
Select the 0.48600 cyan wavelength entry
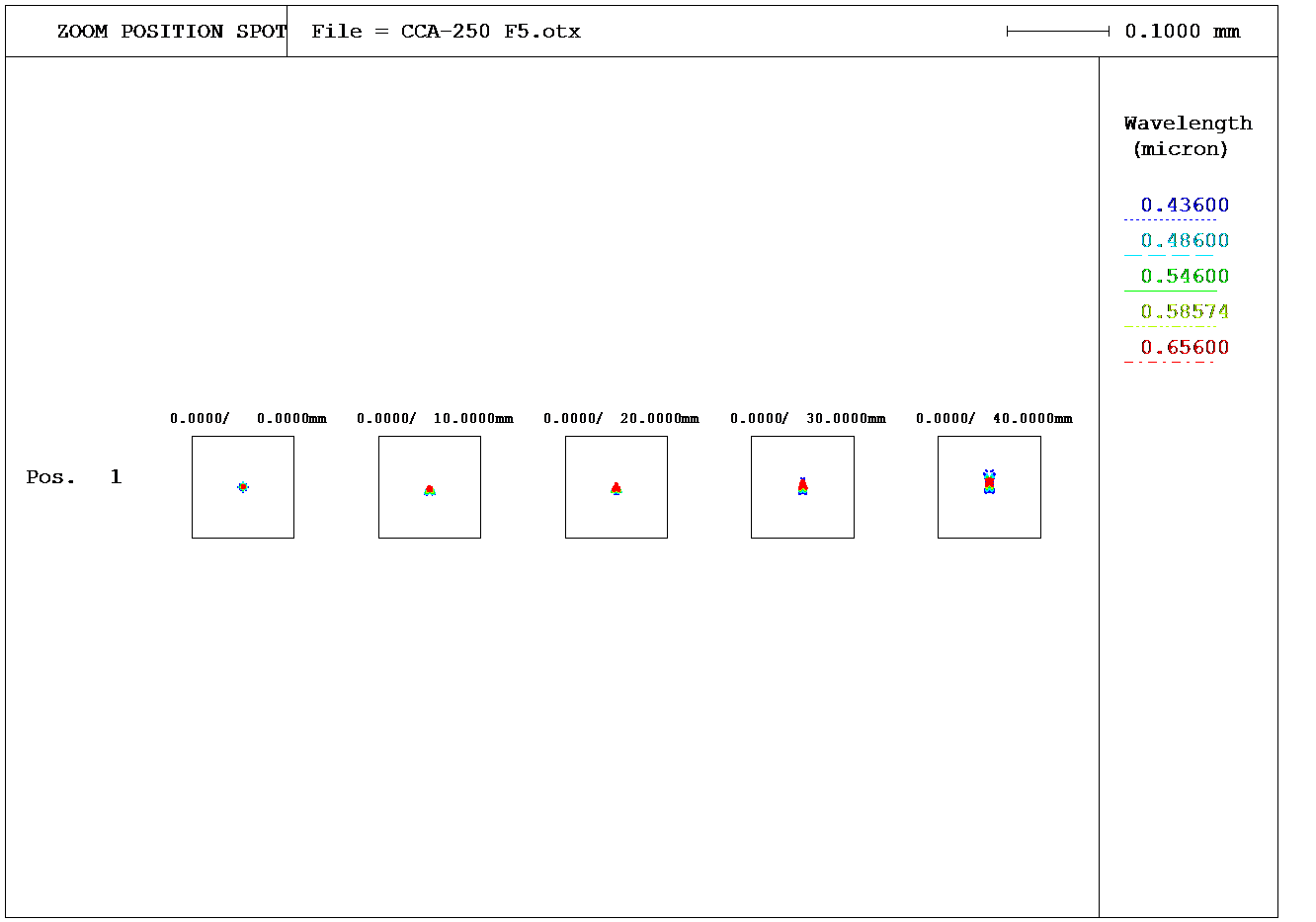[1184, 241]
